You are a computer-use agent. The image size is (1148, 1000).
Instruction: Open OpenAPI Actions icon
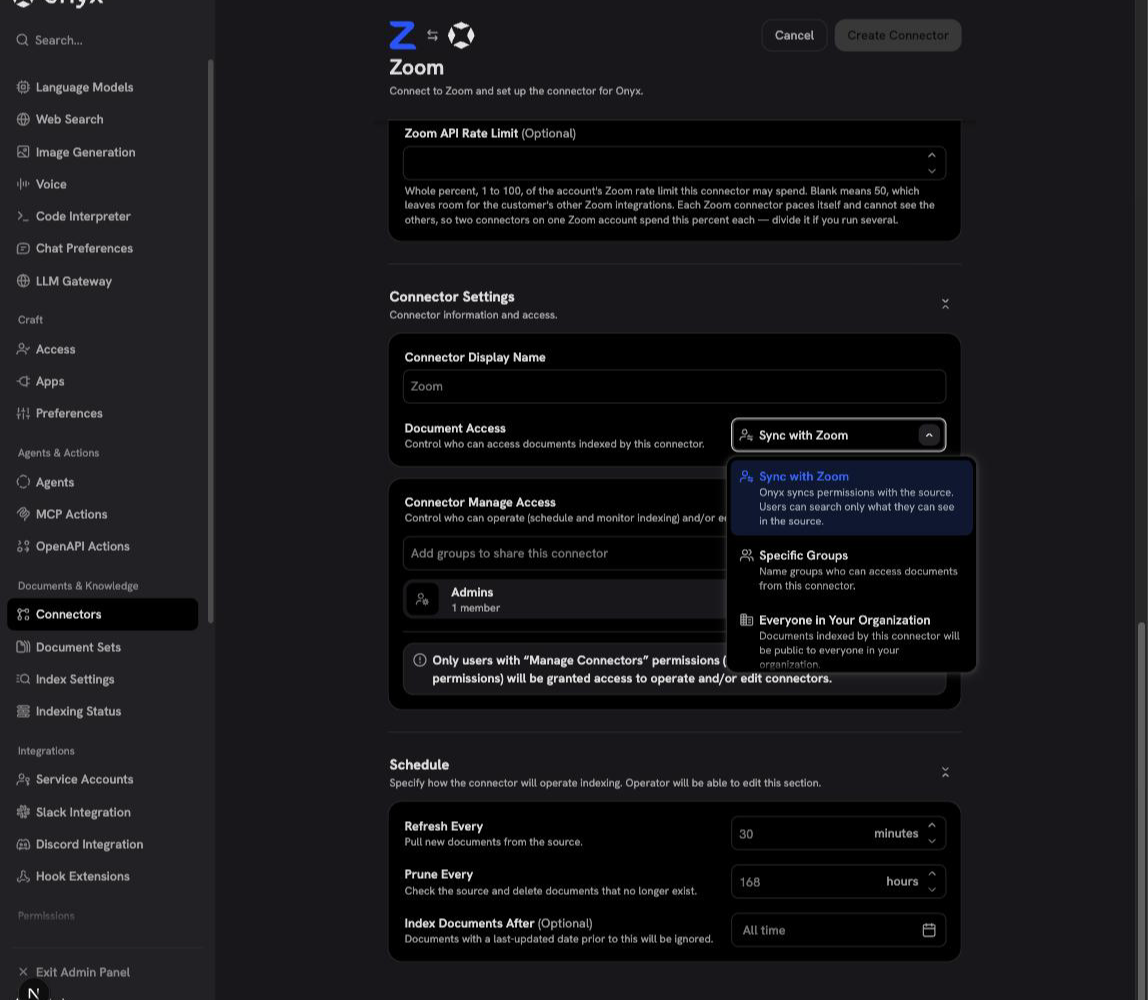(x=23, y=547)
